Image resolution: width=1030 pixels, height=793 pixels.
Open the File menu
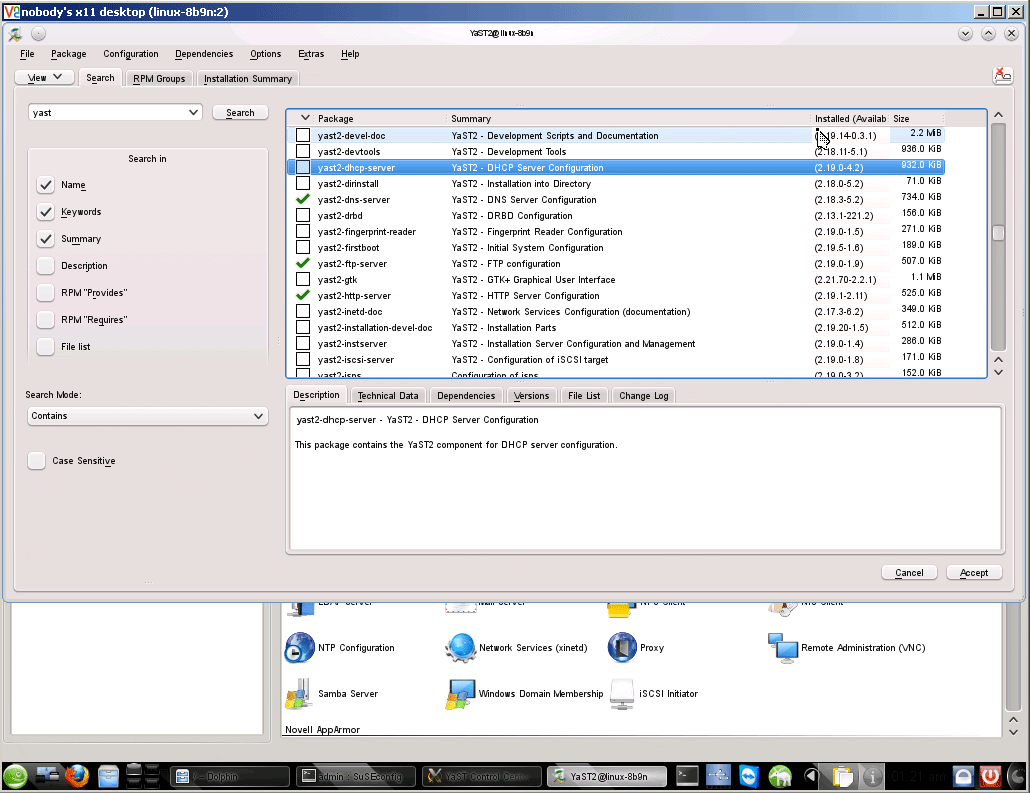click(x=28, y=54)
